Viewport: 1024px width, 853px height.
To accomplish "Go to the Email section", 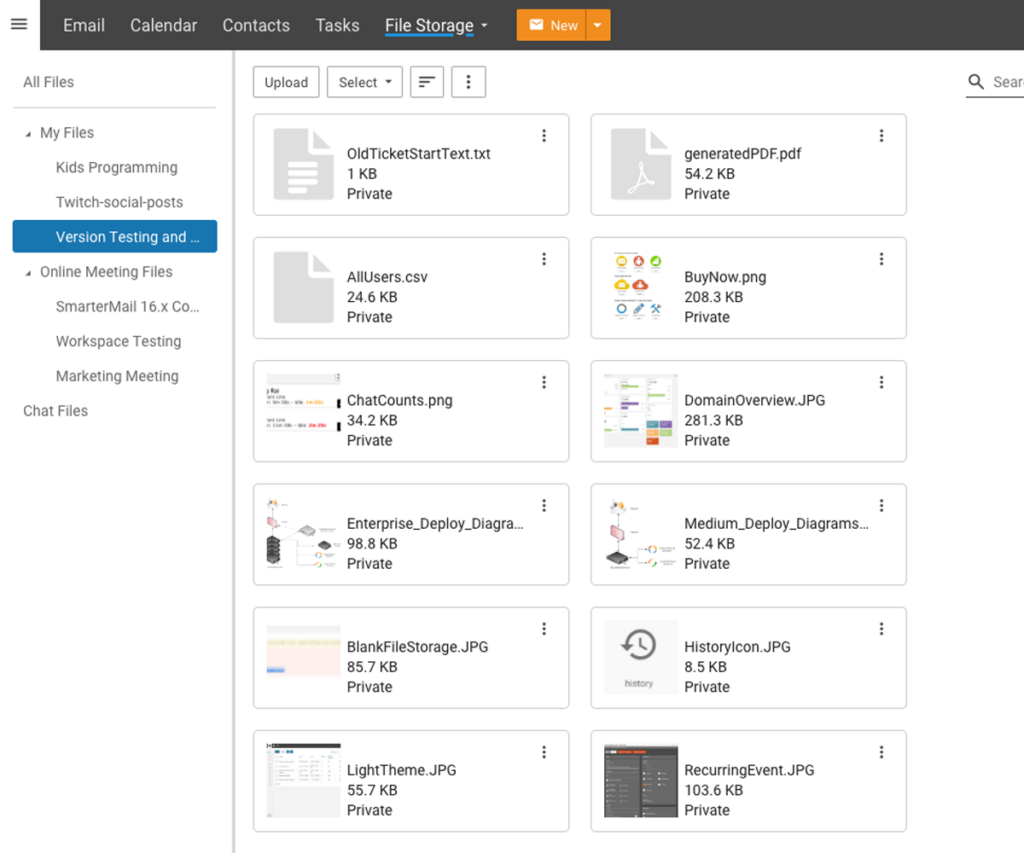I will (83, 25).
